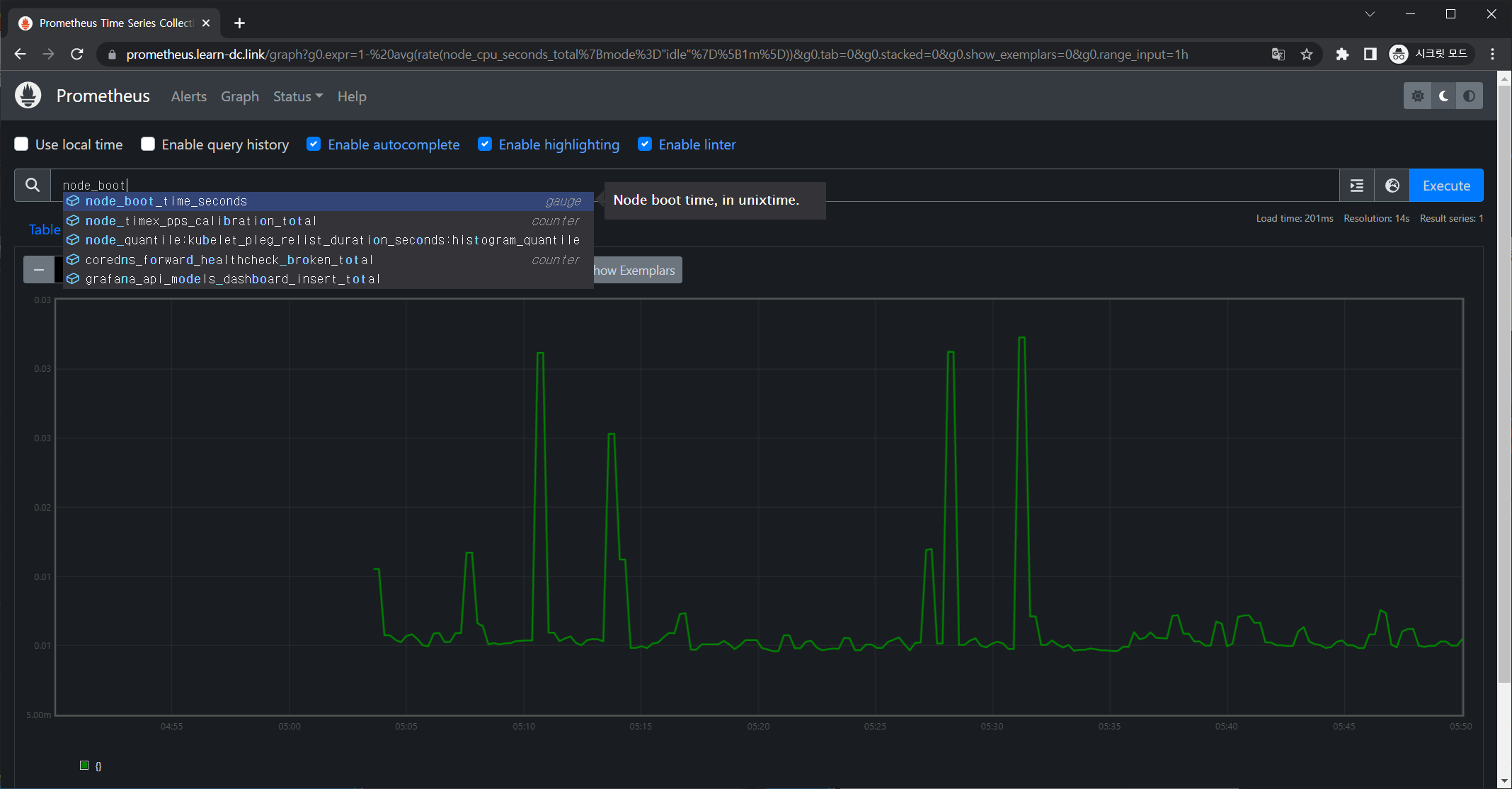
Task: Click the minus button above the graph
Action: click(x=40, y=270)
